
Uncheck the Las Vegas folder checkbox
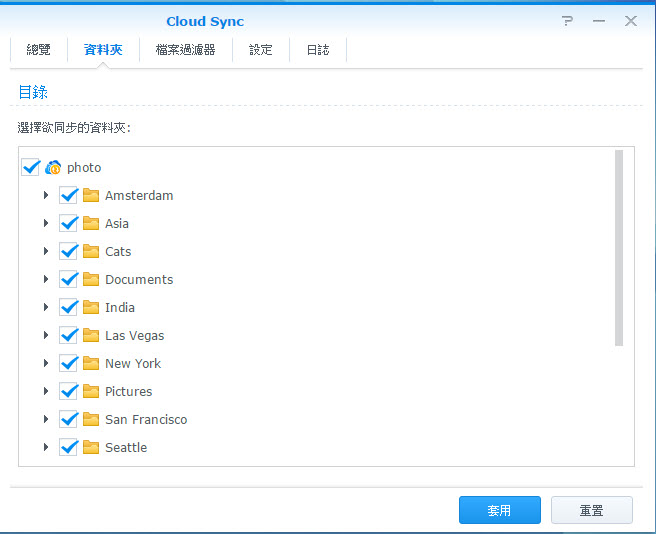pos(68,336)
